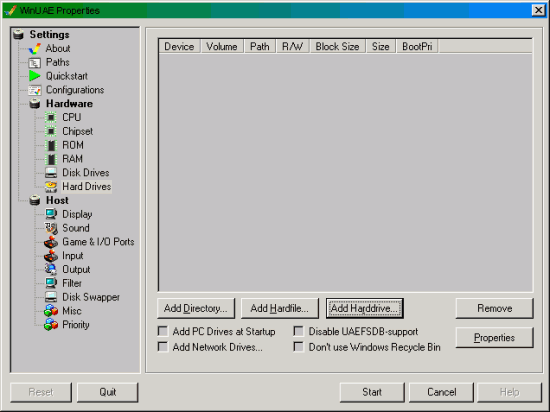
Task: Click the Priority colored cubes icon
Action: (51, 325)
